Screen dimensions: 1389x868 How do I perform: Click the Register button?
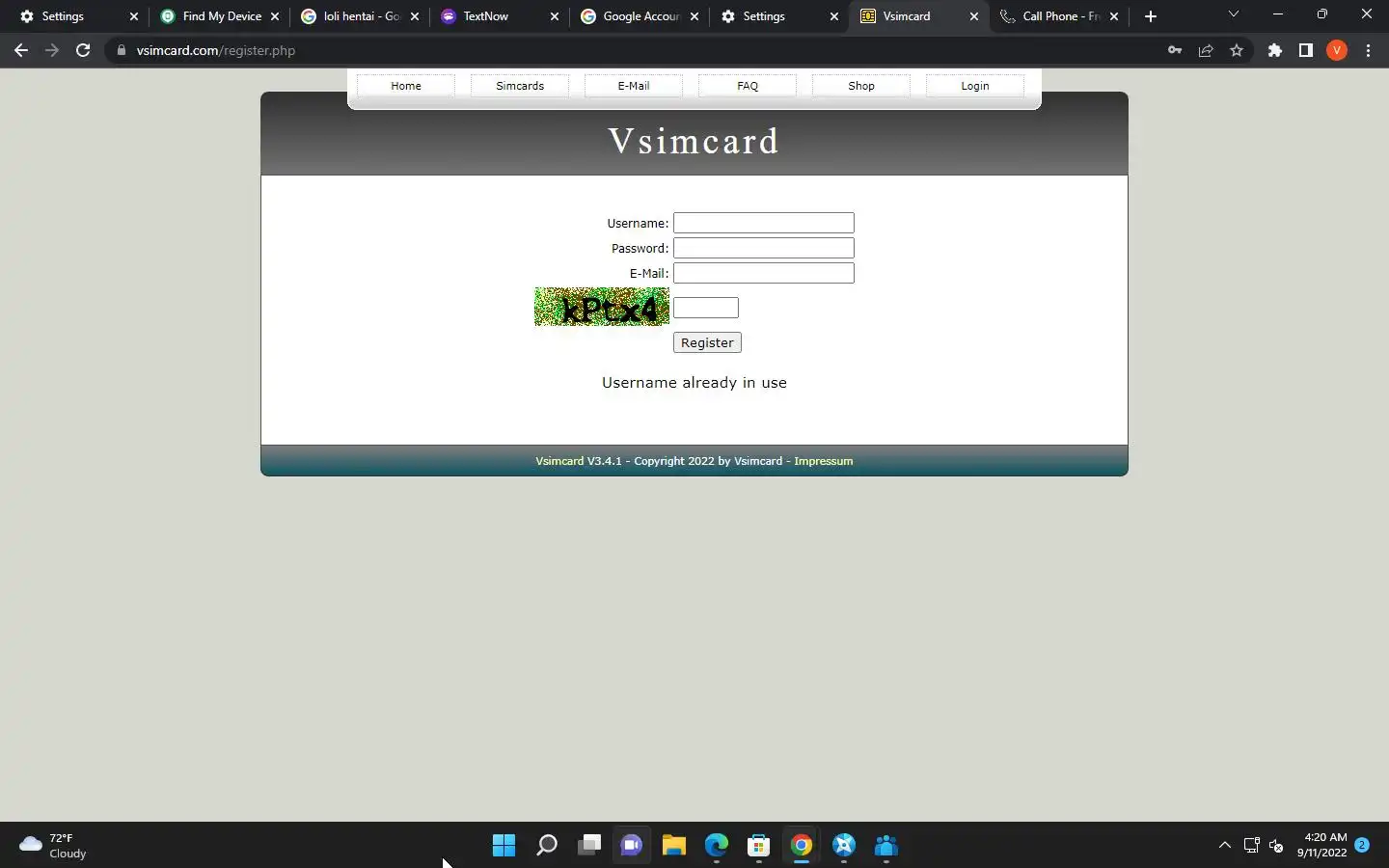coord(707,342)
